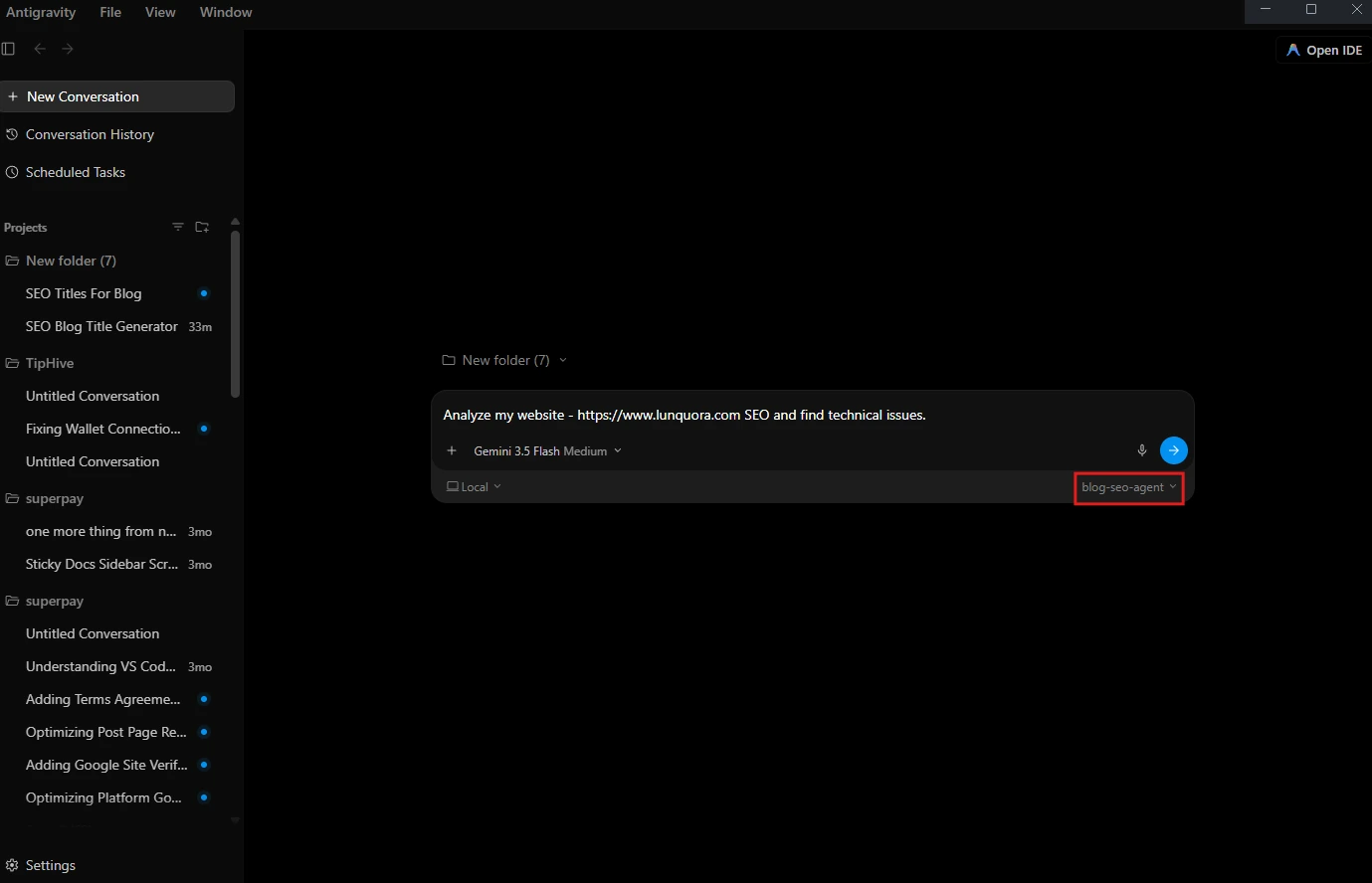Viewport: 1372px width, 883px height.
Task: Open the blog-seo-agent dropdown
Action: click(x=1129, y=487)
